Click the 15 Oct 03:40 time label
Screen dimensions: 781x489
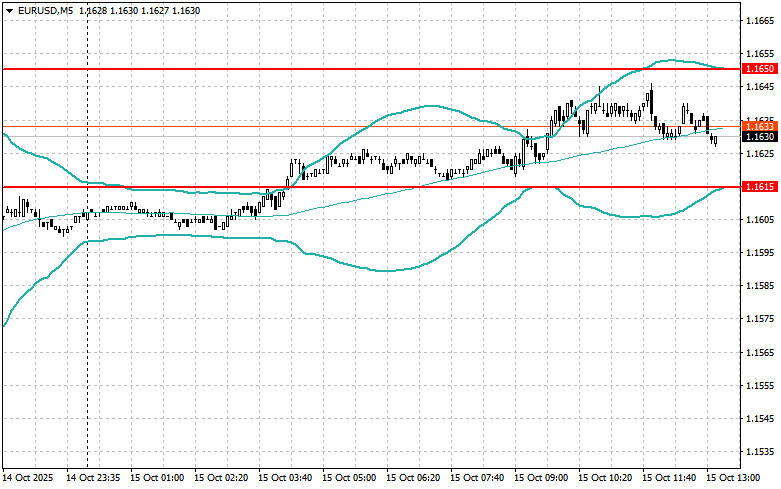tap(285, 478)
